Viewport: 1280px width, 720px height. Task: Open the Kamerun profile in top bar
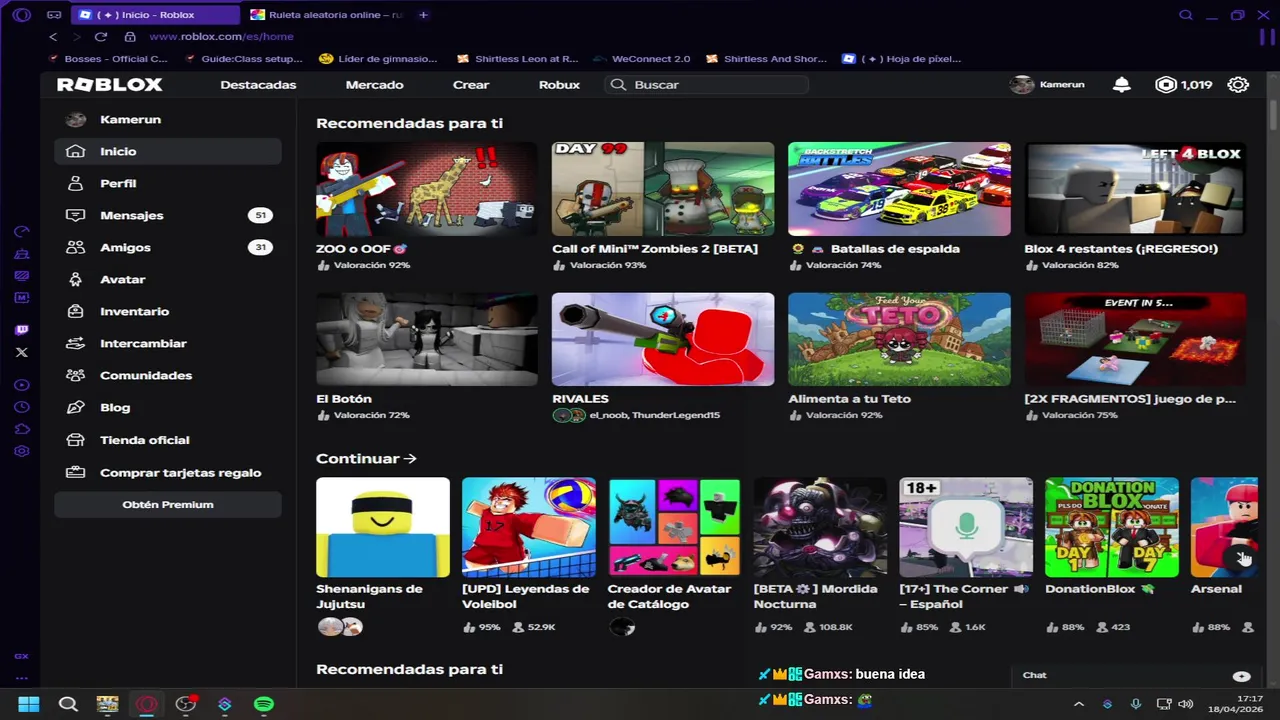coord(1047,85)
